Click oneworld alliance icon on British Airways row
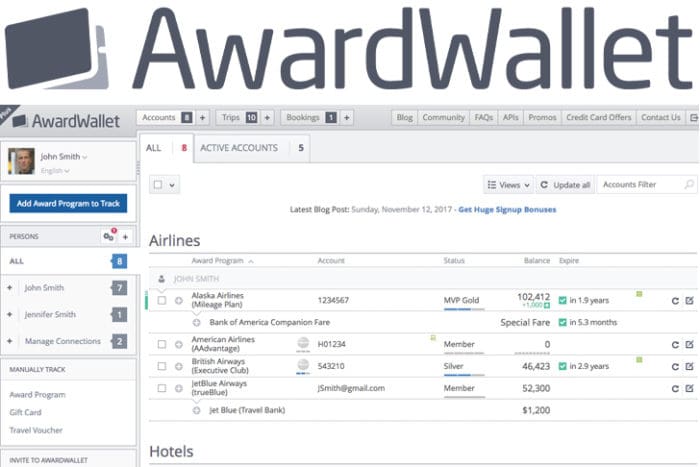The width and height of the screenshot is (700, 467). (303, 366)
